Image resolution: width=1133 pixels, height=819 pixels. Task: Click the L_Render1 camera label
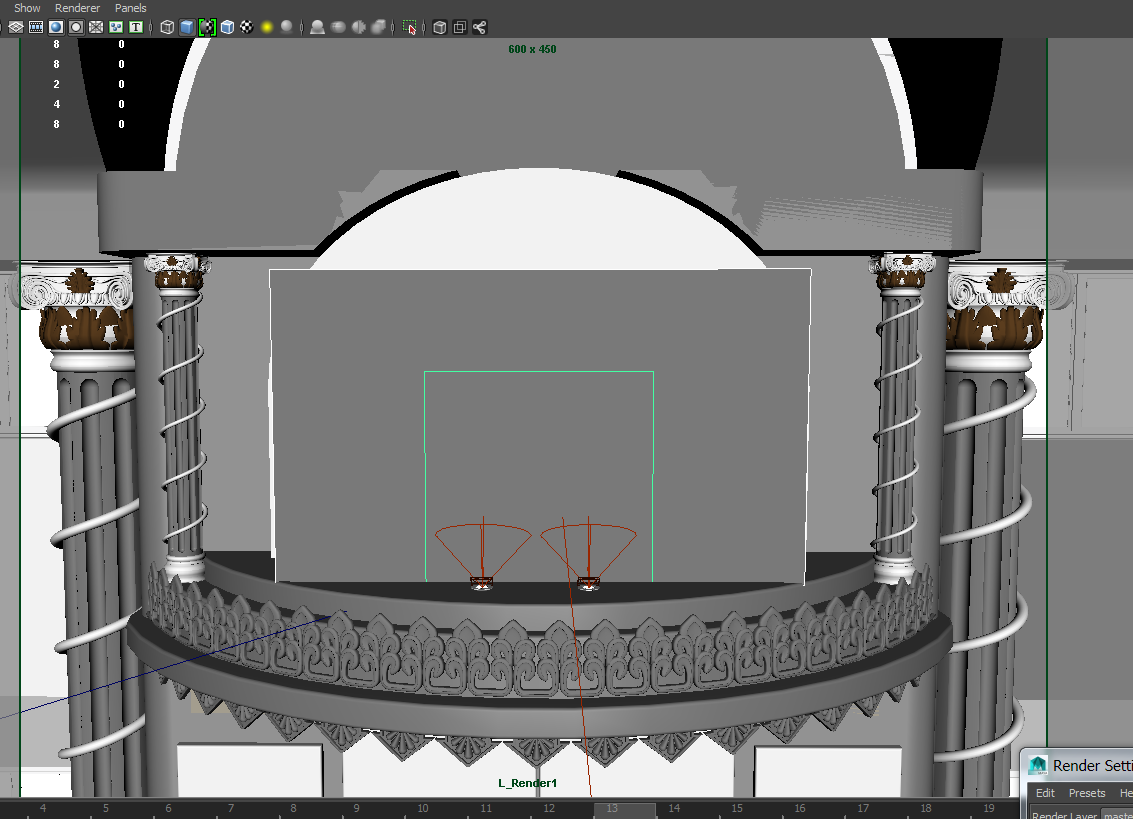[x=527, y=783]
